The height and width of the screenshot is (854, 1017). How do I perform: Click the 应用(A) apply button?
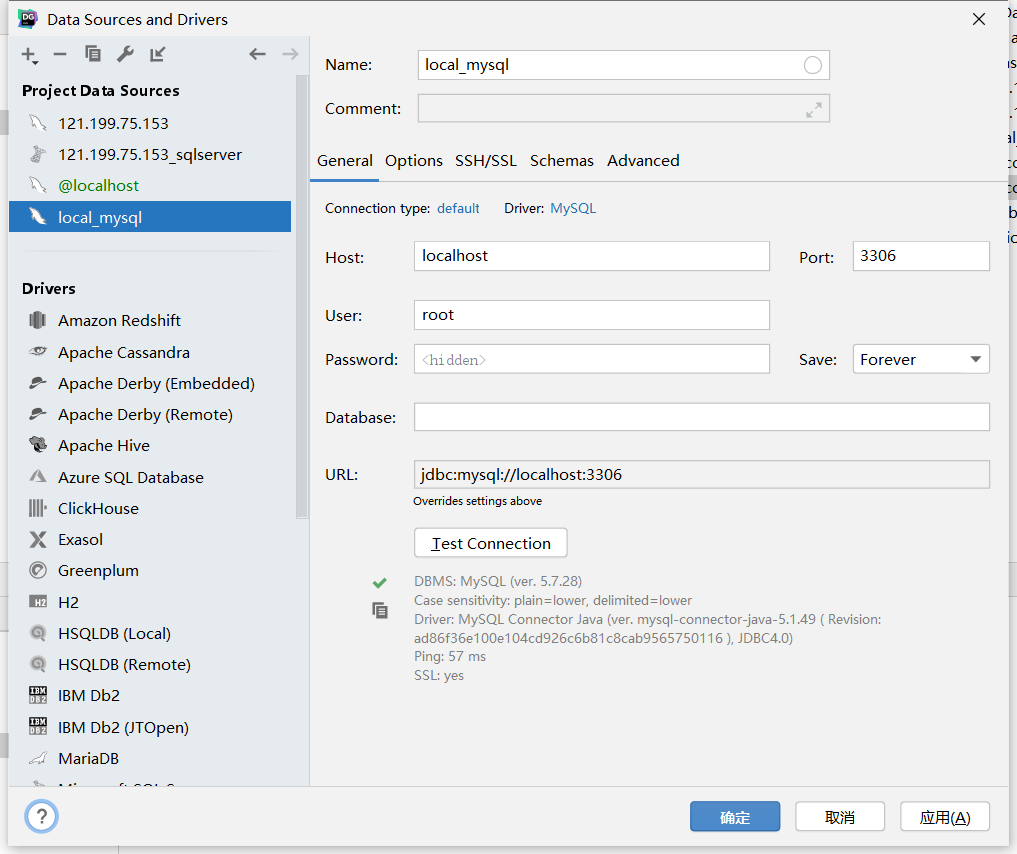[x=944, y=817]
